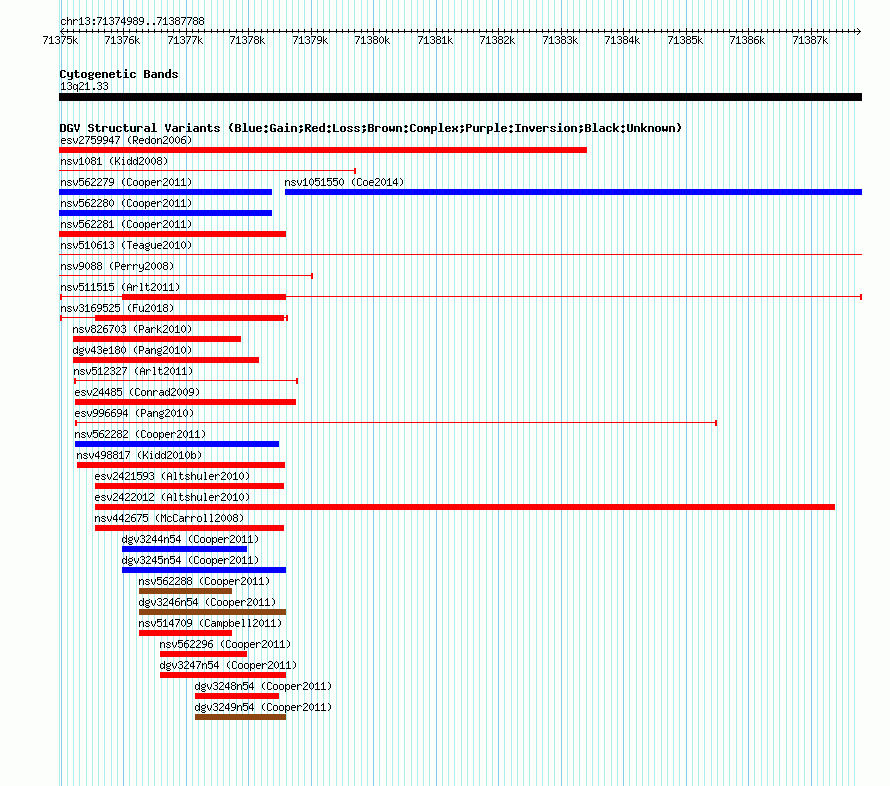The width and height of the screenshot is (890, 786).
Task: Select the red dgv3248n54 loss bar
Action: coord(237,696)
